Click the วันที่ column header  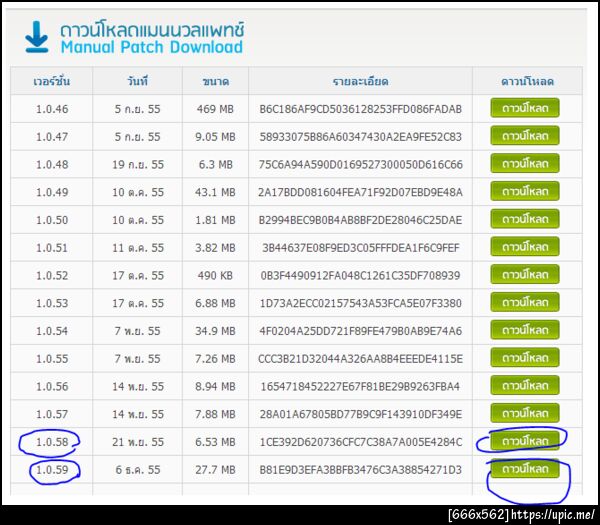coord(138,81)
